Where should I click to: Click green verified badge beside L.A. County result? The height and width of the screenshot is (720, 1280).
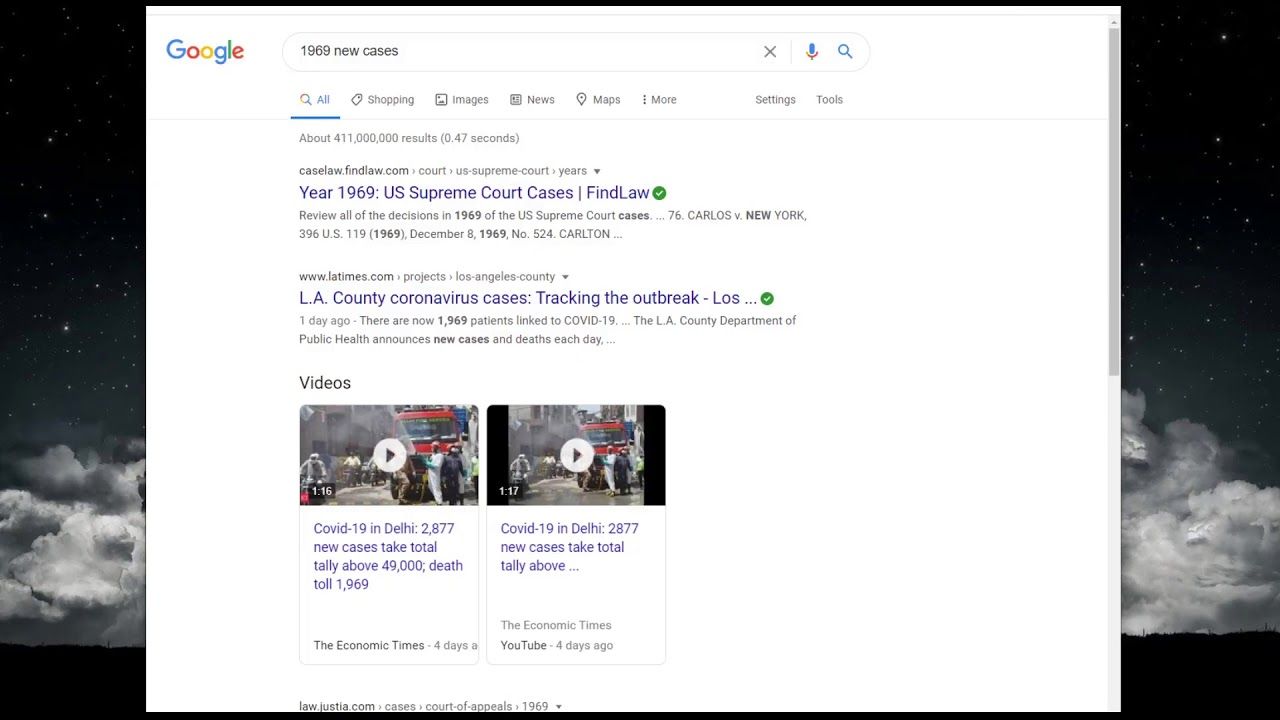pos(767,298)
